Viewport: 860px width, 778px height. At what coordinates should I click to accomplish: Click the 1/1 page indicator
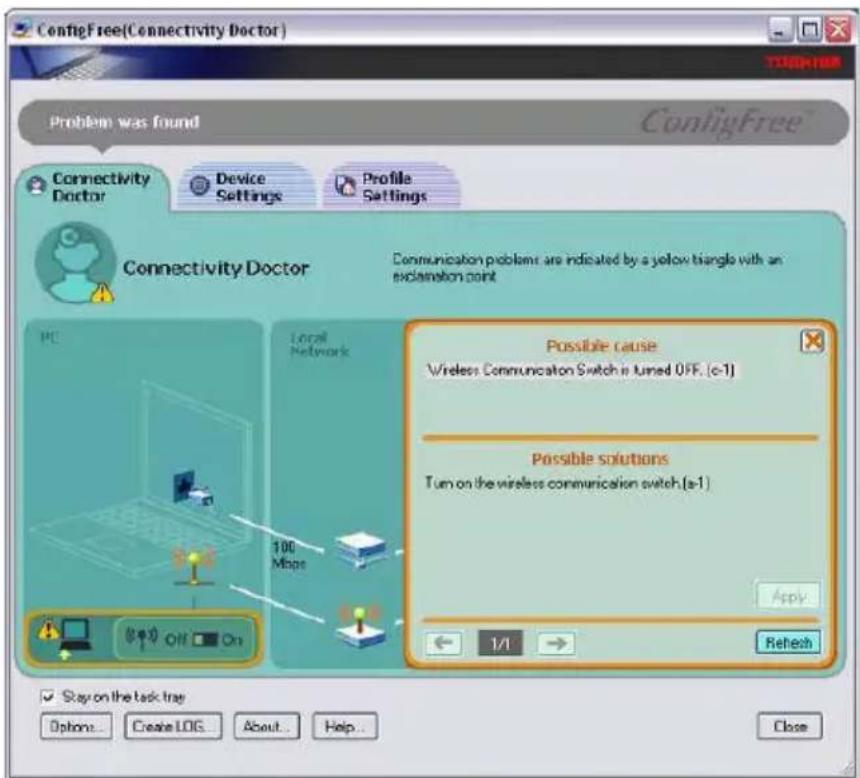point(500,642)
